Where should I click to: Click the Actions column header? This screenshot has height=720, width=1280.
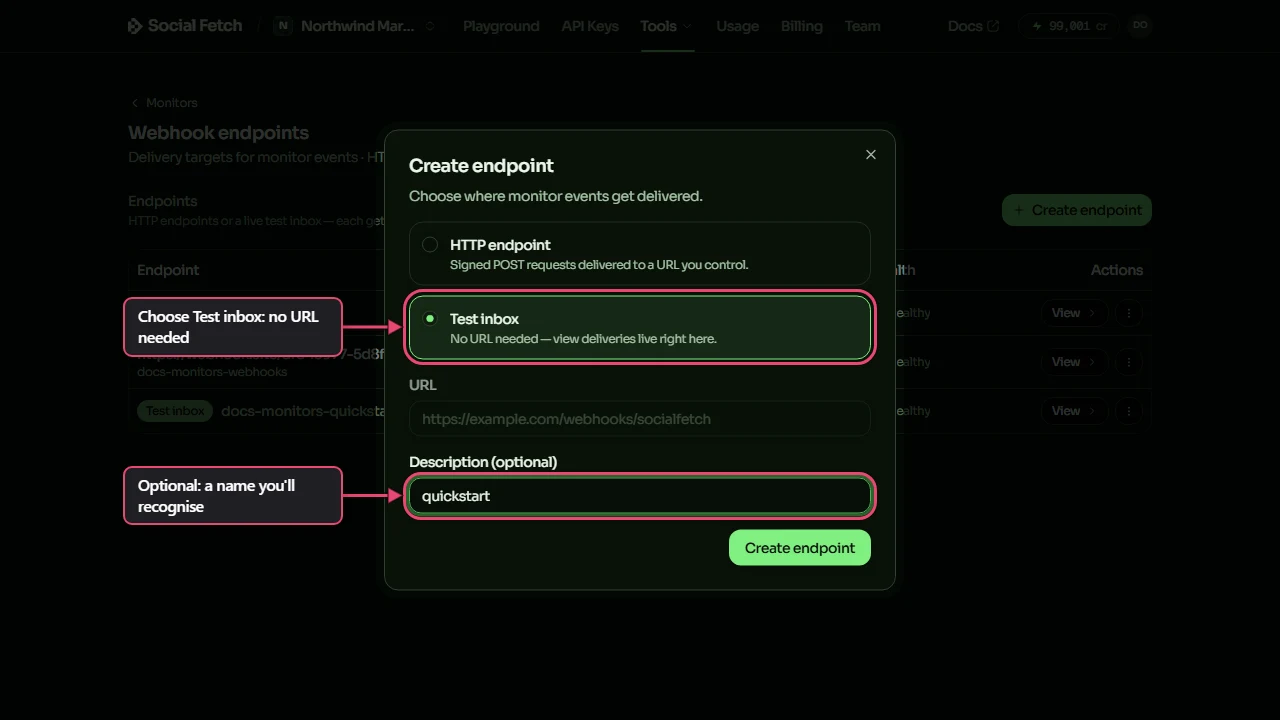[x=1116, y=270]
